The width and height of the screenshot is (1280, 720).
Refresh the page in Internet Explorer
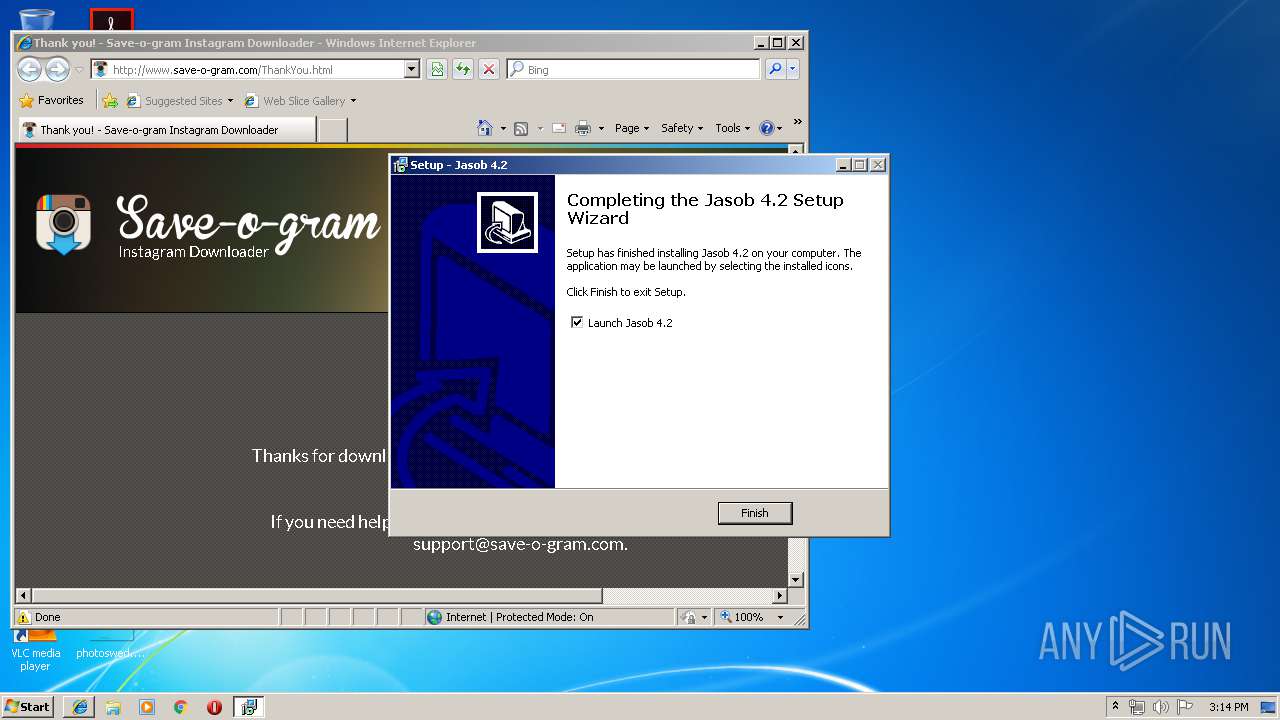coord(463,69)
